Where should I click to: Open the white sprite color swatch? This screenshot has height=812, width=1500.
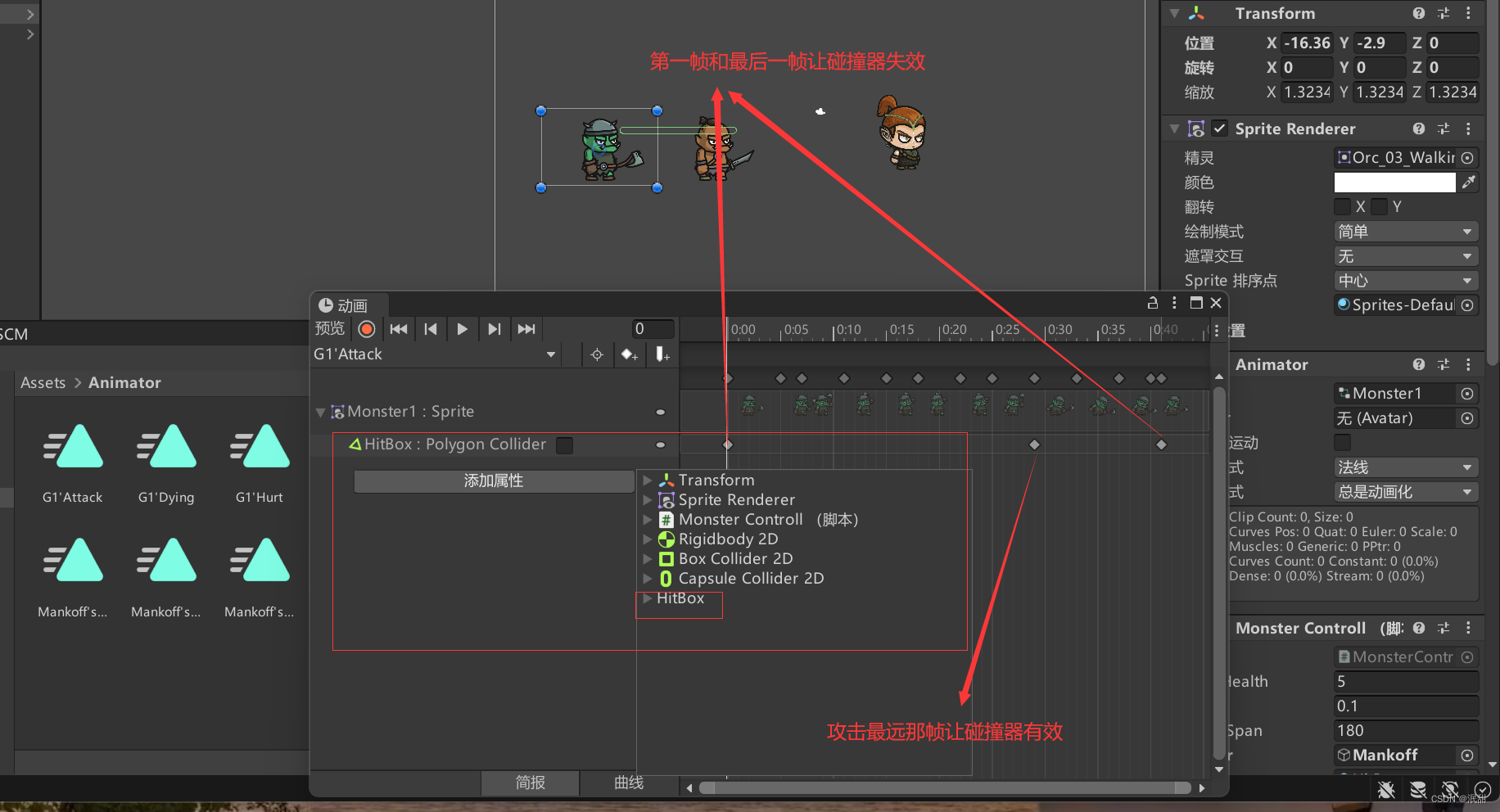[x=1395, y=182]
